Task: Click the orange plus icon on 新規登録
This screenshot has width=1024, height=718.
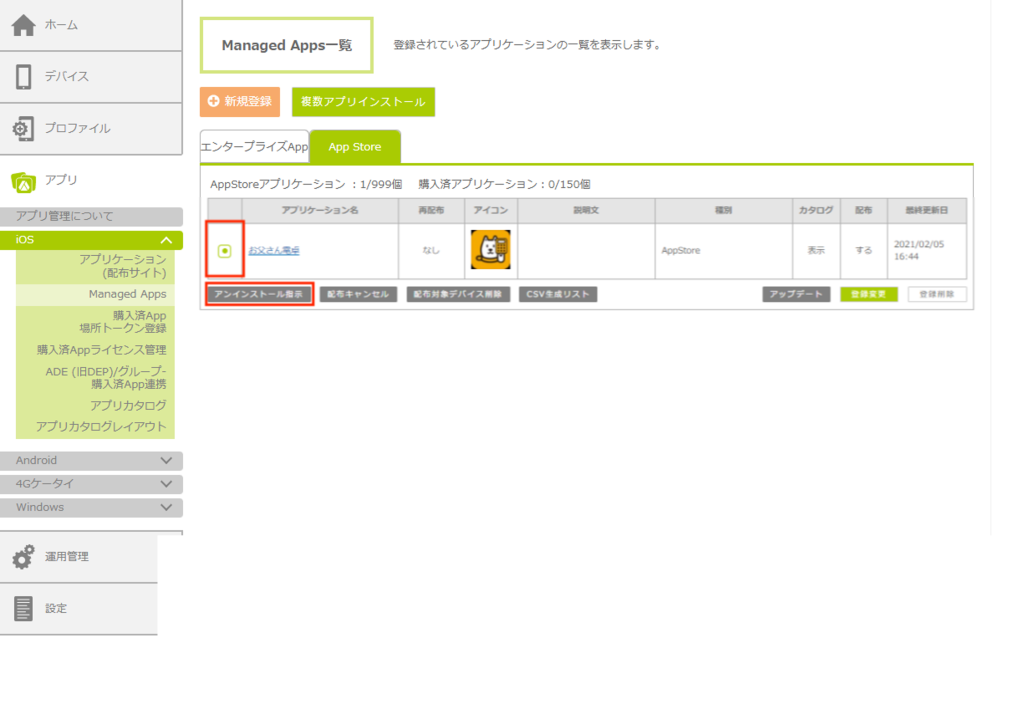Action: 213,102
